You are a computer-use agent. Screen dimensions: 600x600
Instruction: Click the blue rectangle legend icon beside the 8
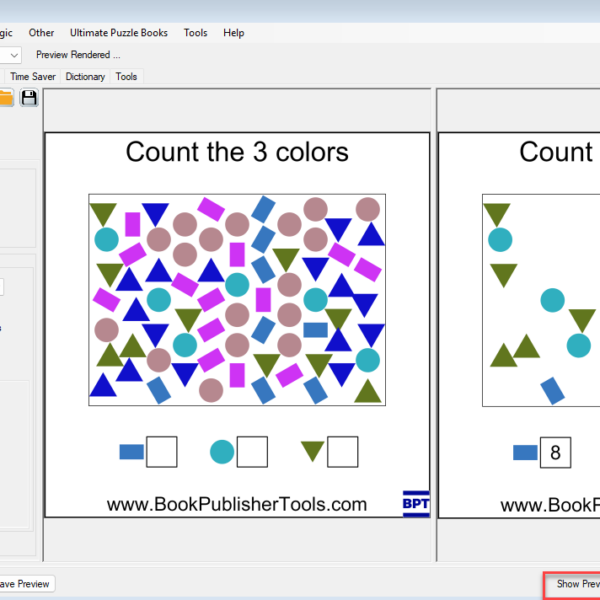coord(525,452)
